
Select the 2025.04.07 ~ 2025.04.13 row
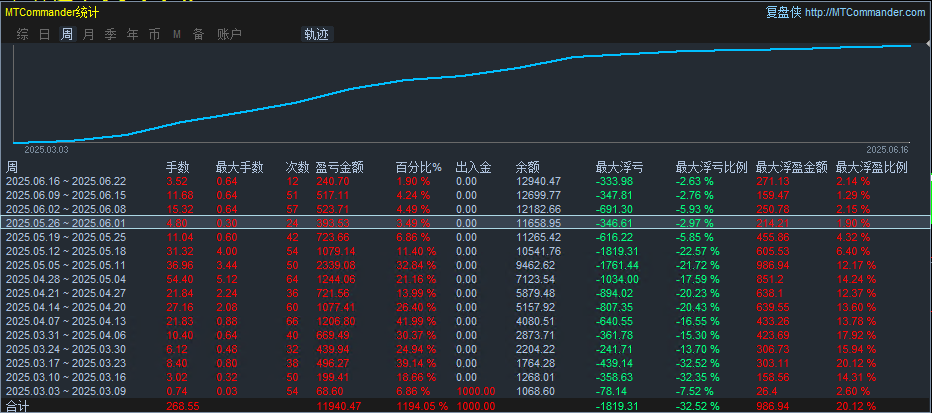tap(465, 321)
